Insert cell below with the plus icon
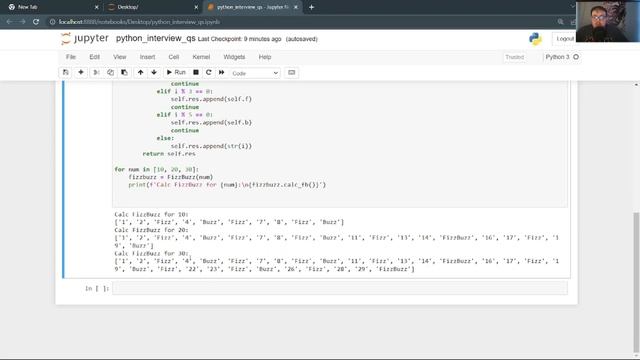Viewport: 640px width, 360px height. [81, 73]
